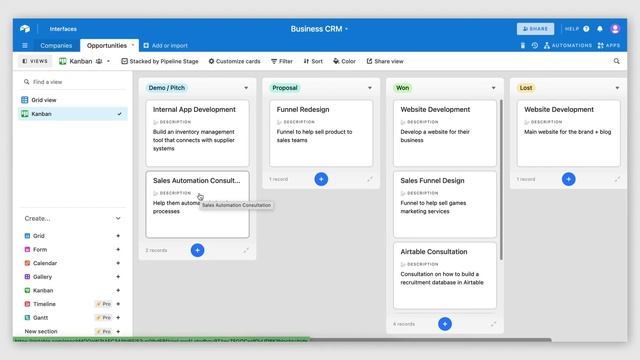Screen dimensions: 640x360
Task: Open Apps panel
Action: [x=609, y=45]
